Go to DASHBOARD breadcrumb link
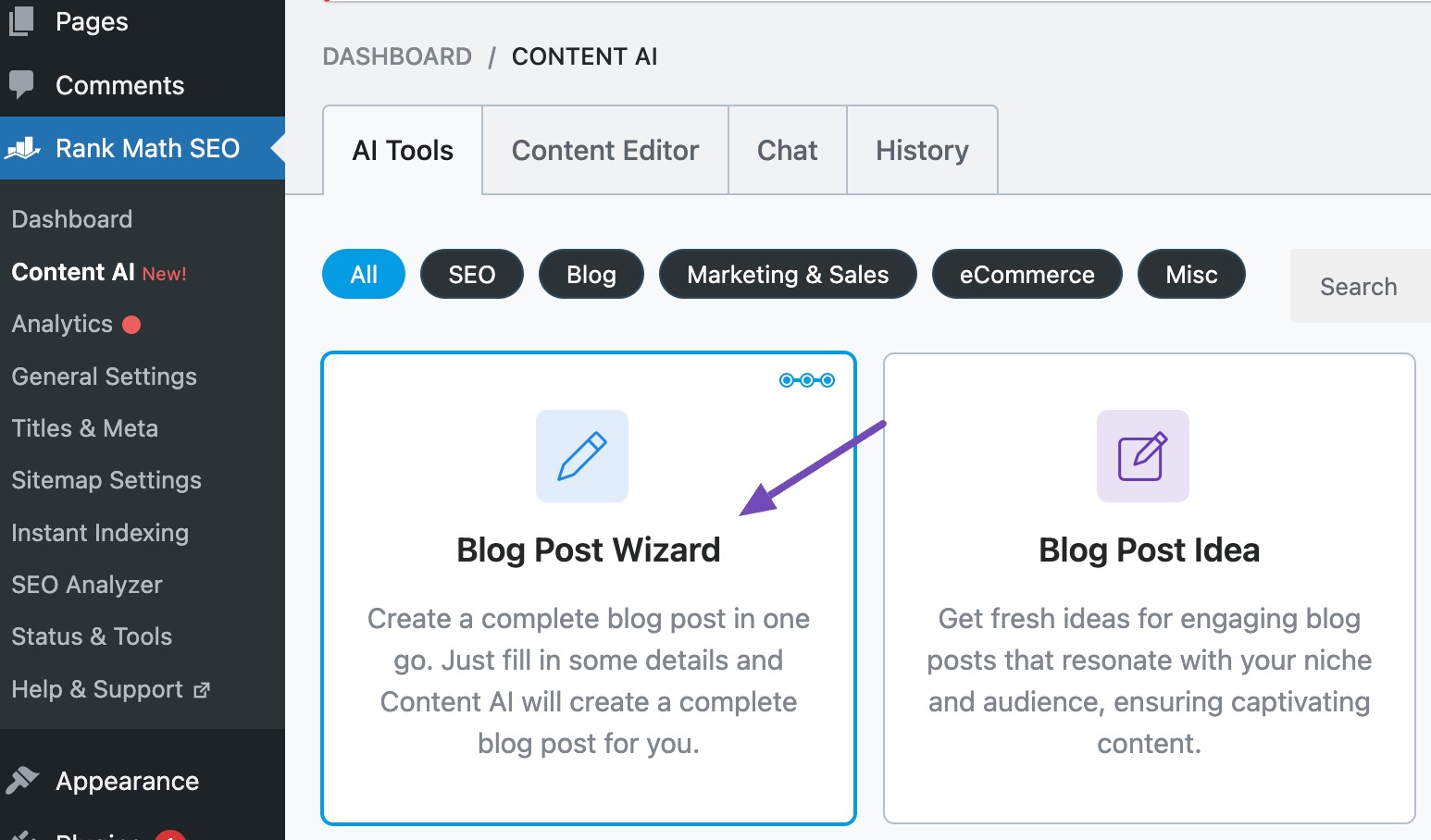Image resolution: width=1431 pixels, height=840 pixels. pos(397,56)
